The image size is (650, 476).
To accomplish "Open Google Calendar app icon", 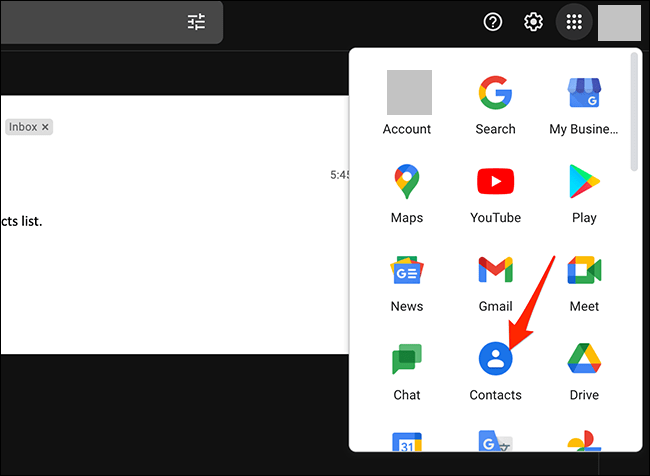I will click(407, 441).
